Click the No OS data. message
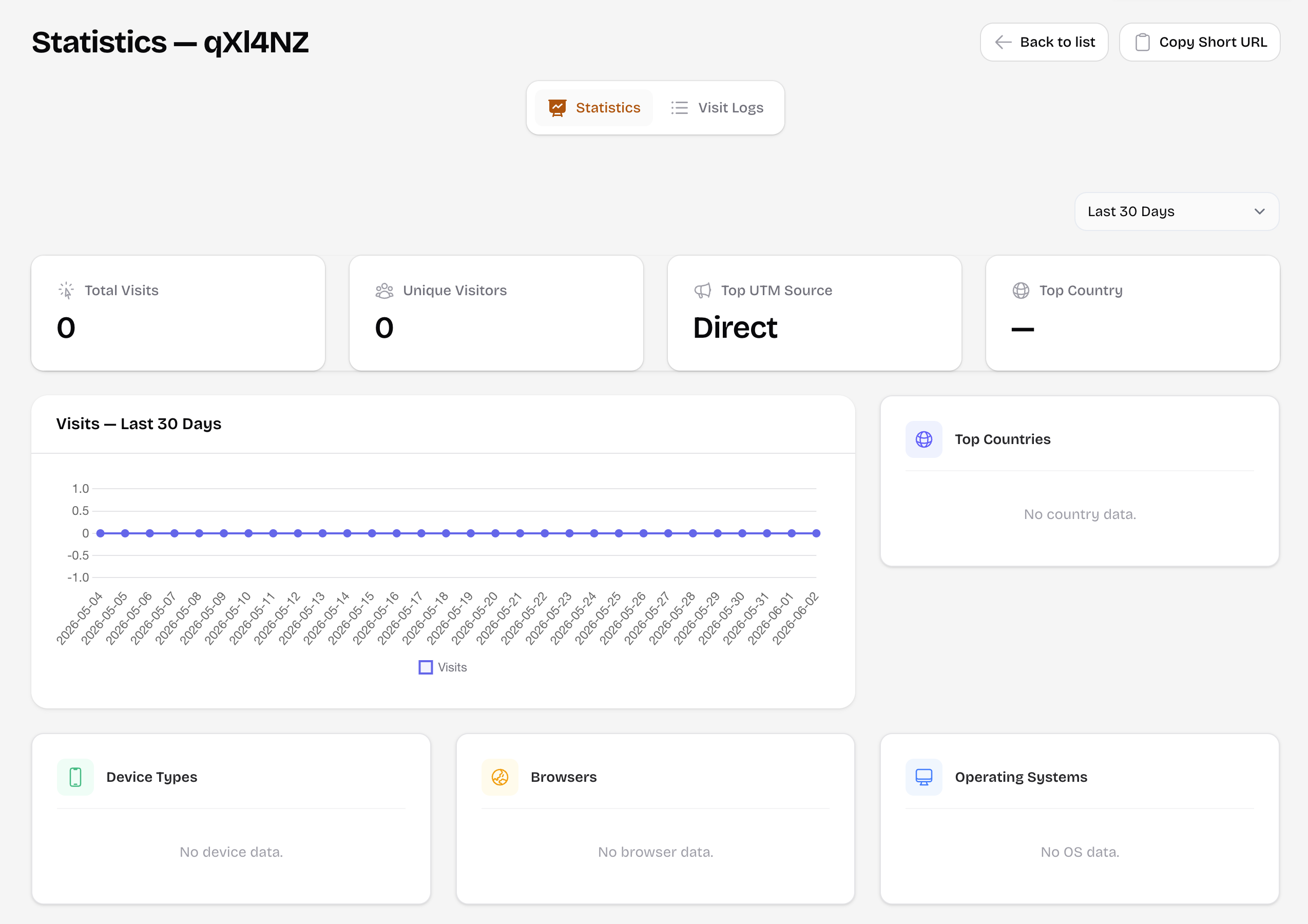The width and height of the screenshot is (1308, 924). [x=1080, y=852]
